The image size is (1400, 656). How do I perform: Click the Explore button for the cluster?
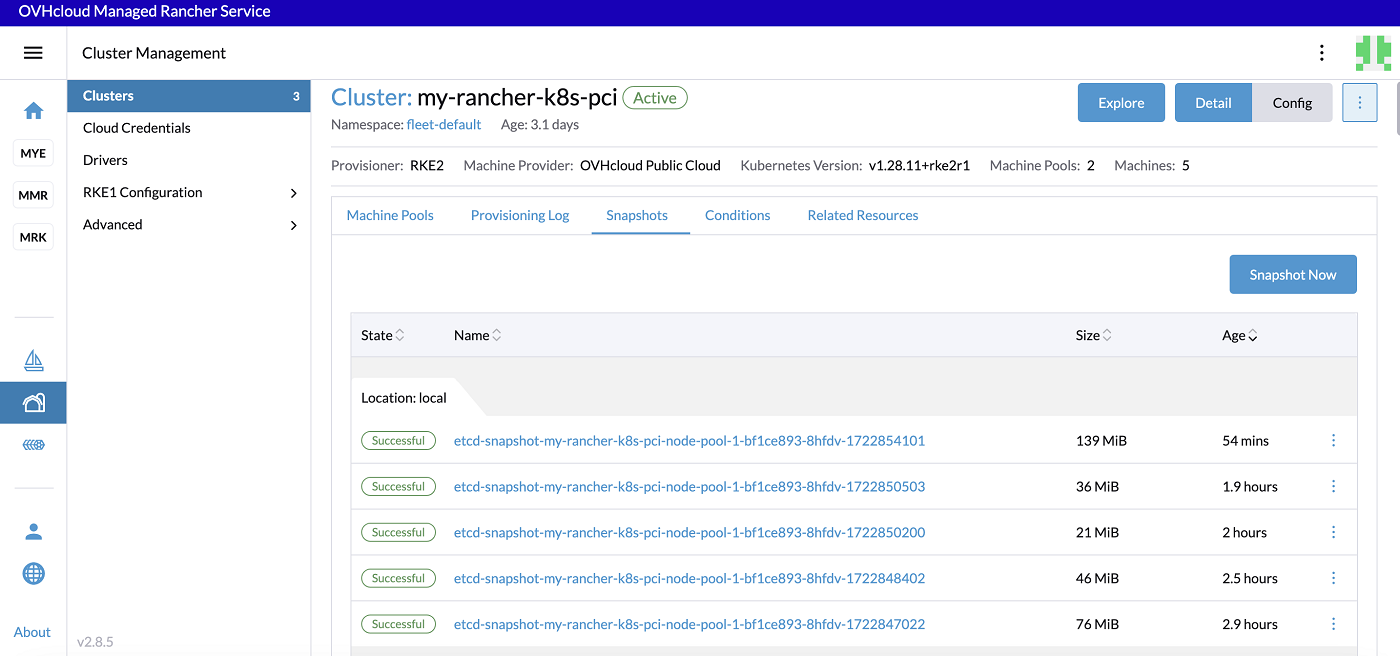pos(1120,102)
